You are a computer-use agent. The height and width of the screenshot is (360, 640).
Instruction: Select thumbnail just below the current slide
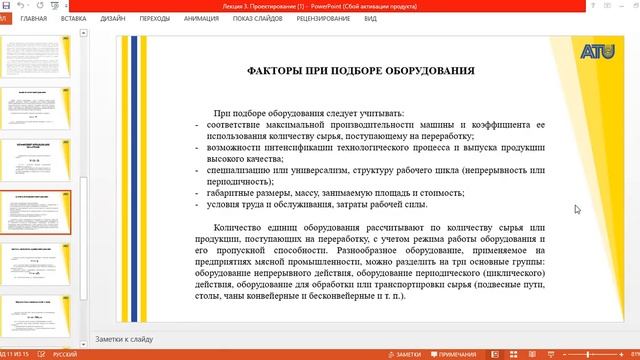tap(36, 264)
